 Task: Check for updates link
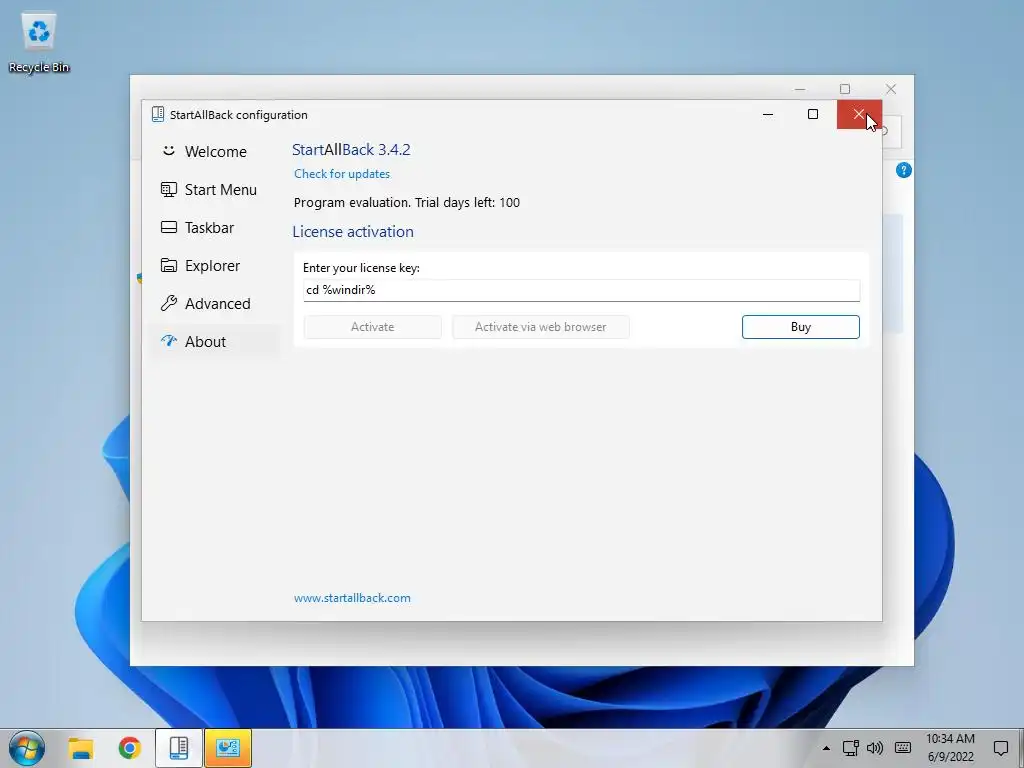pyautogui.click(x=342, y=174)
